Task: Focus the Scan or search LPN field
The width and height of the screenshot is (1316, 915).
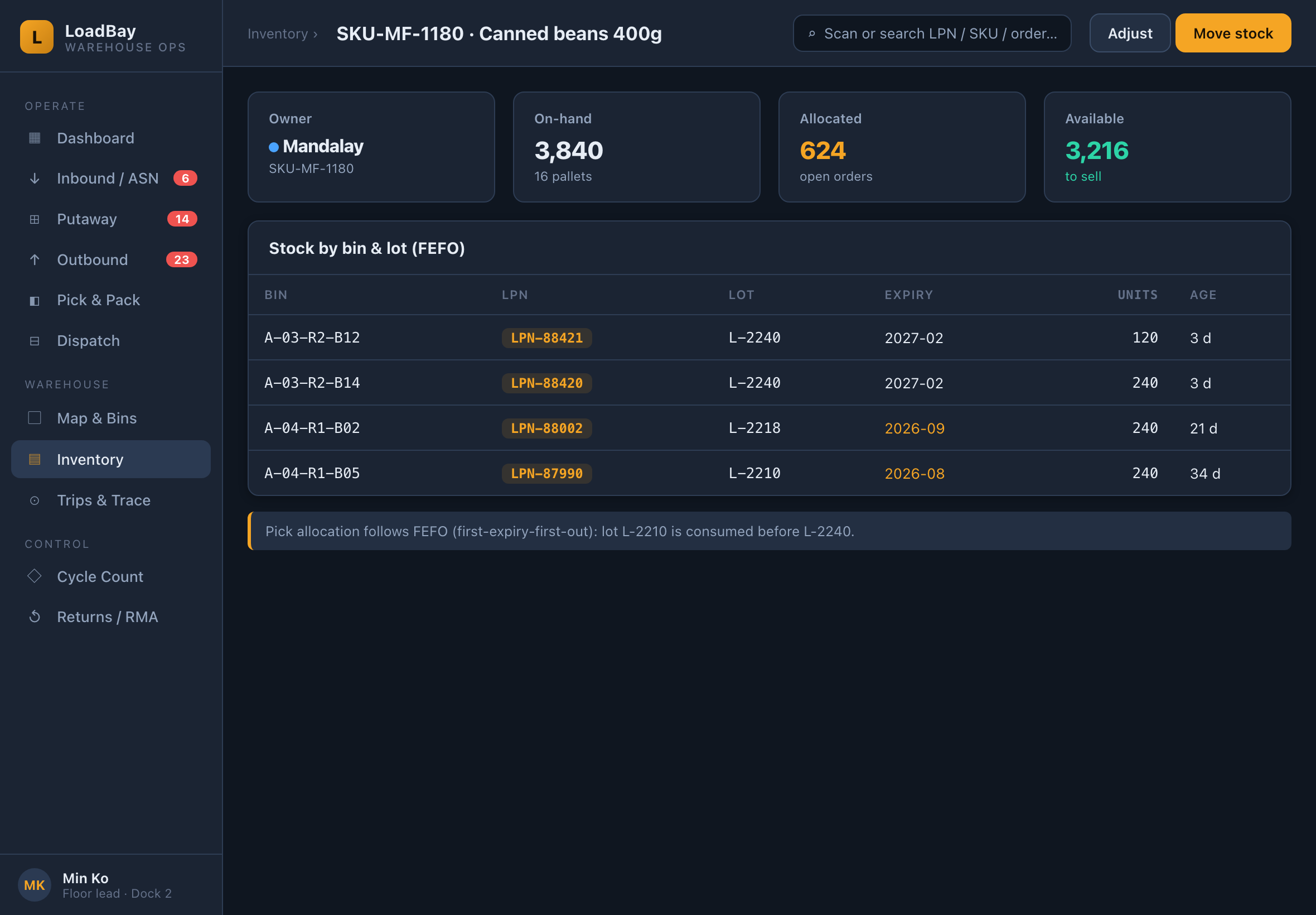Action: [932, 33]
